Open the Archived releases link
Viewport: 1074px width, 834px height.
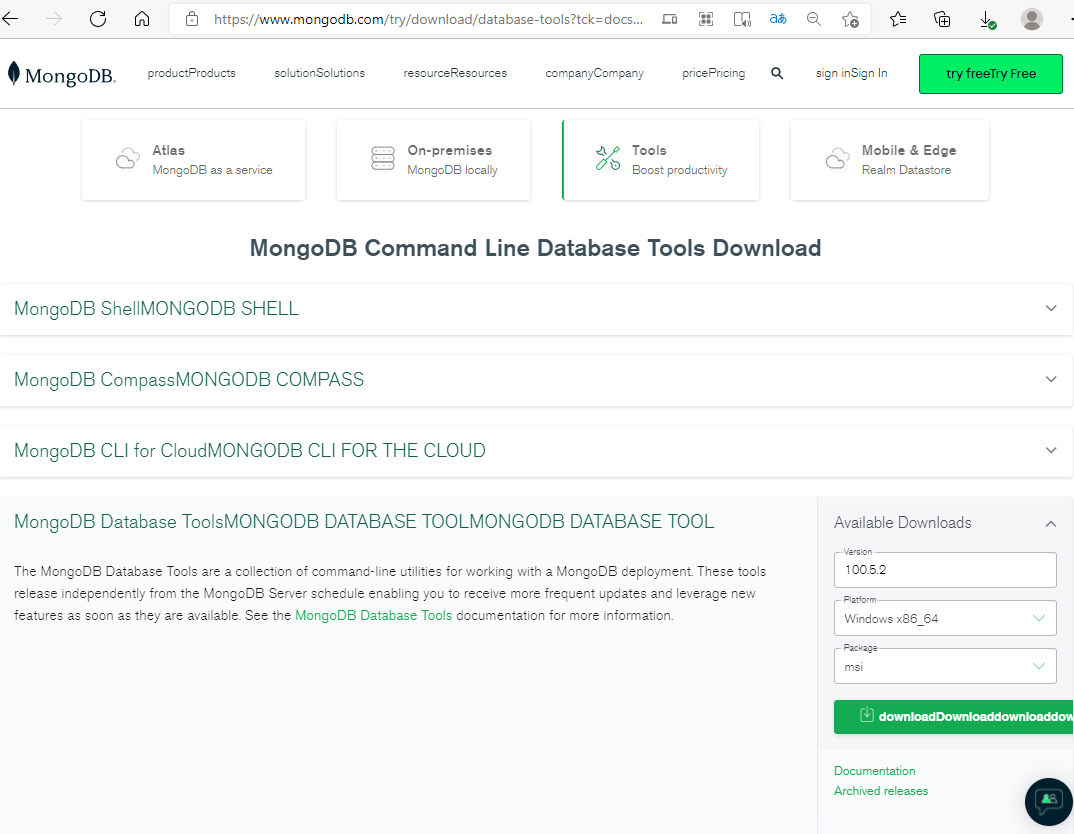click(881, 791)
